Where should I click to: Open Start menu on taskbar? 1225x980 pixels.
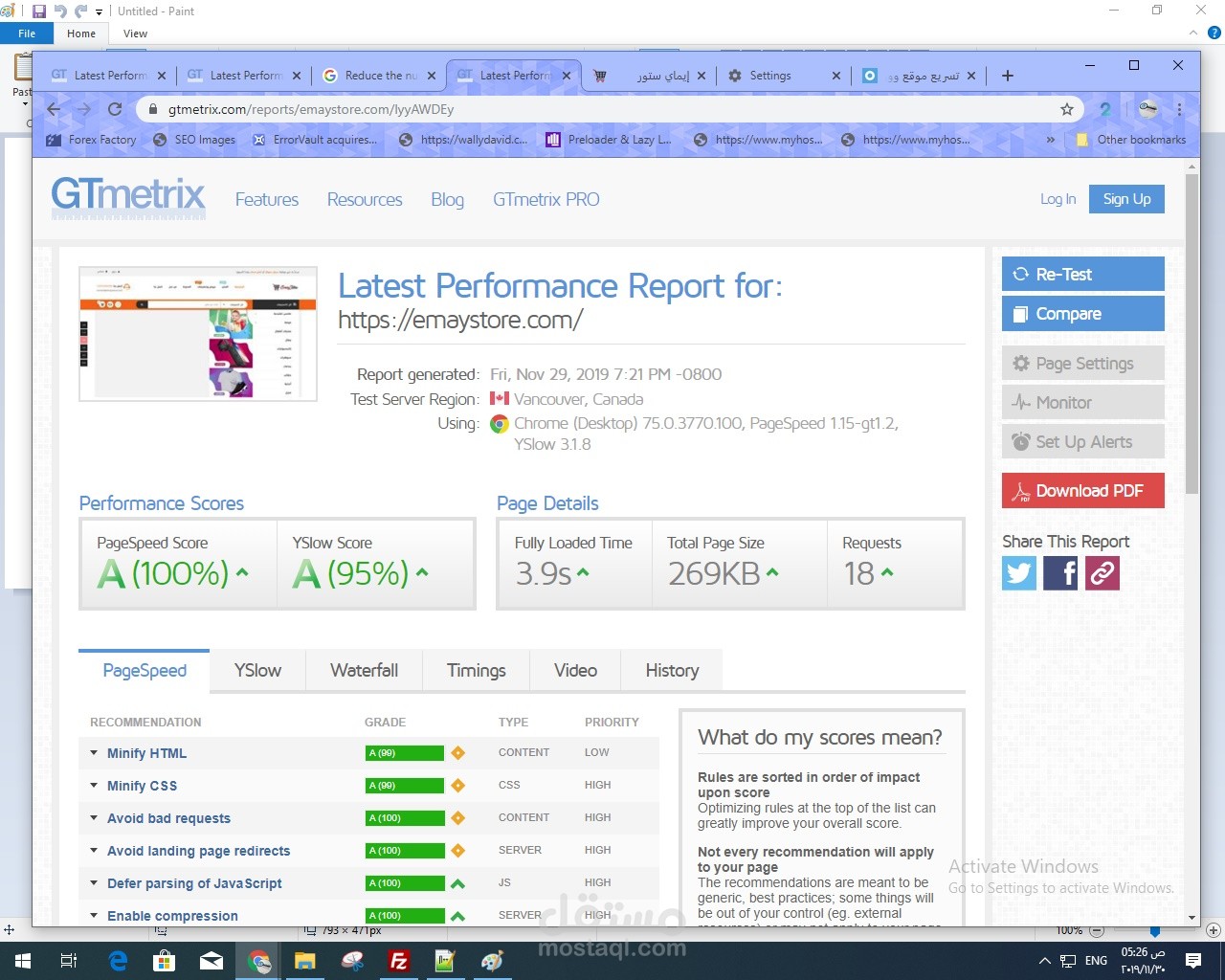pos(22,961)
